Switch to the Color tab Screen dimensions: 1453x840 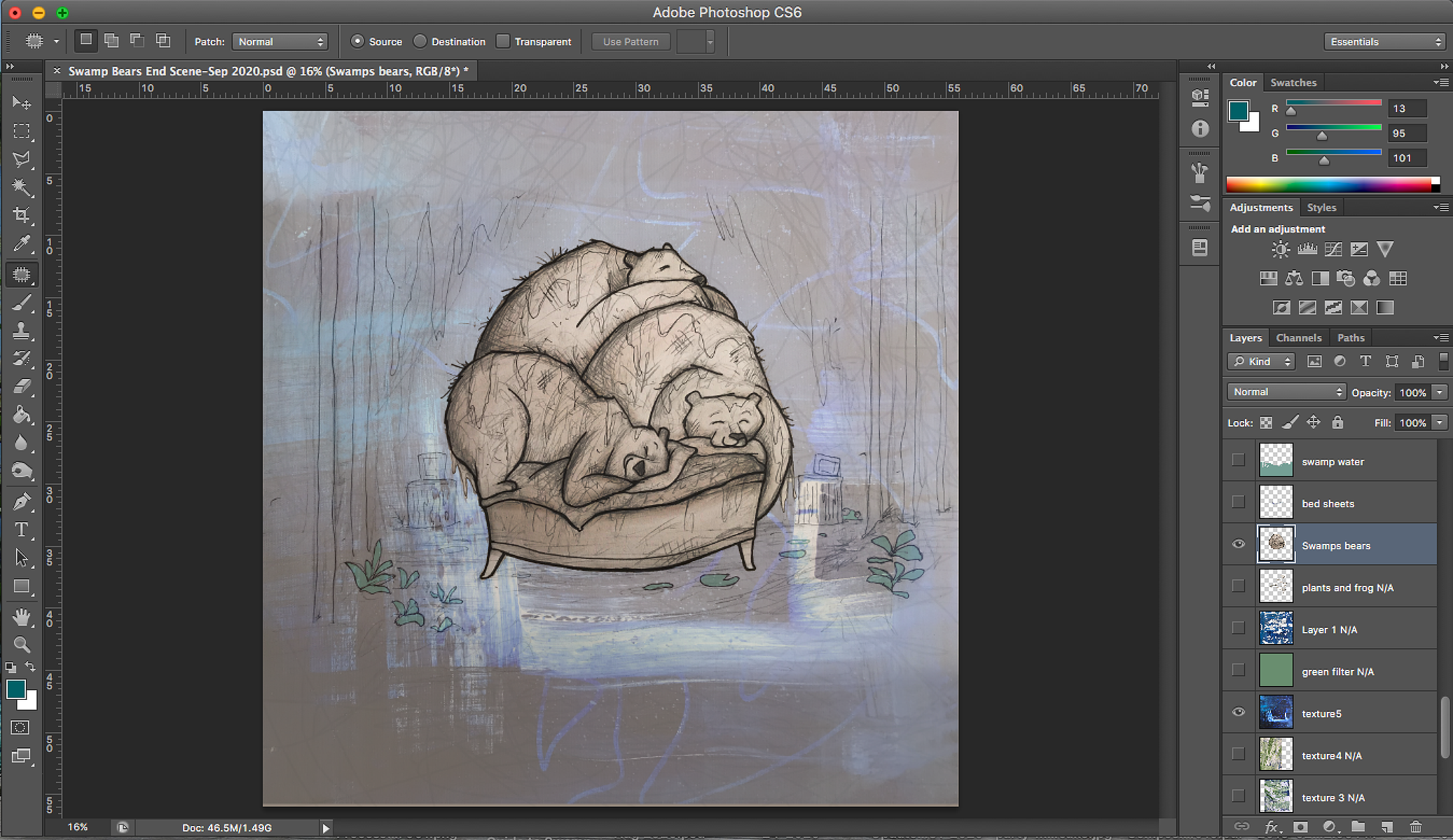(x=1243, y=83)
